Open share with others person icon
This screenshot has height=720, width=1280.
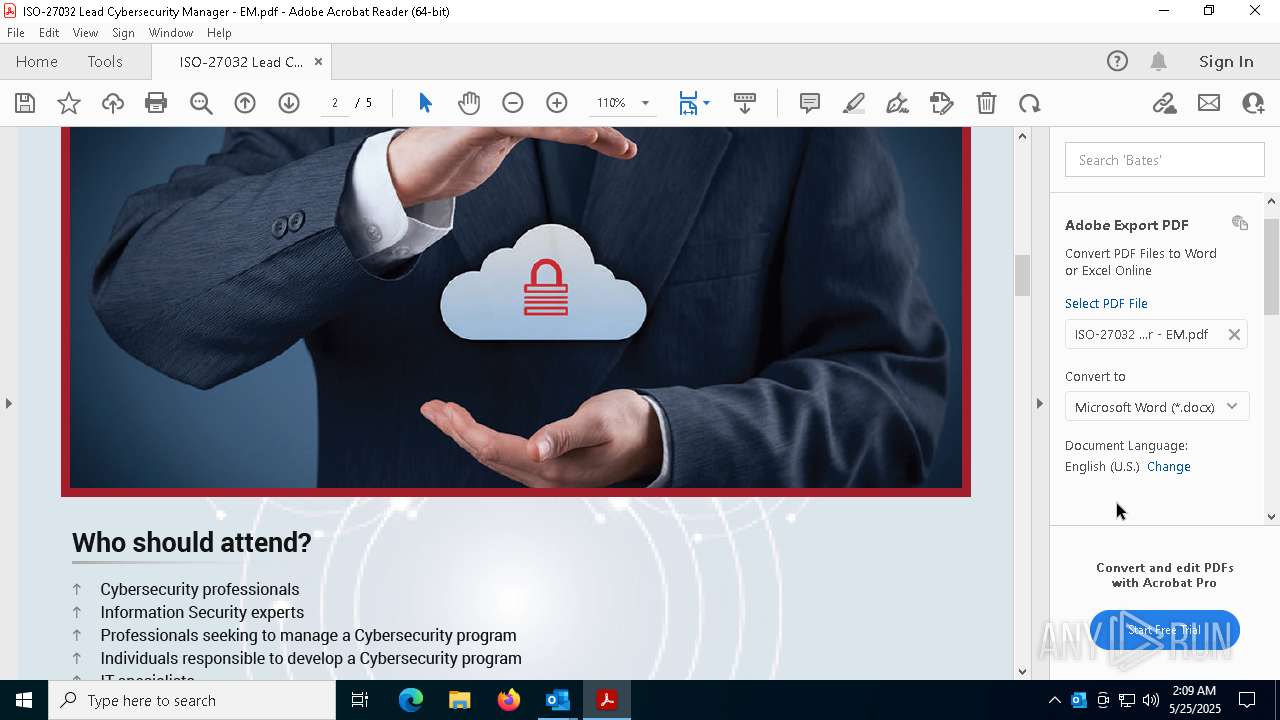1253,103
